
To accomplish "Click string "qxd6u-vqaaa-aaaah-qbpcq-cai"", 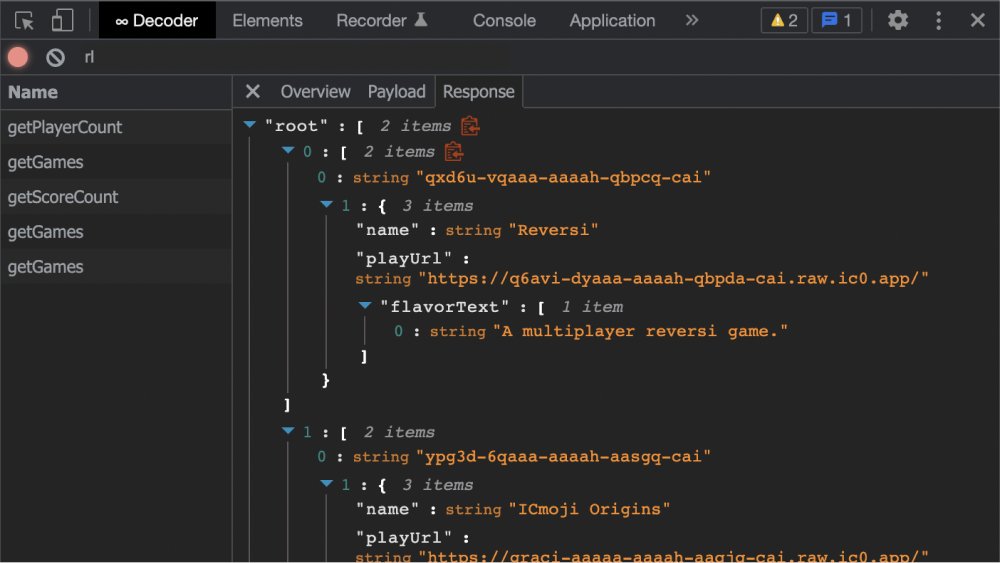I will click(563, 177).
